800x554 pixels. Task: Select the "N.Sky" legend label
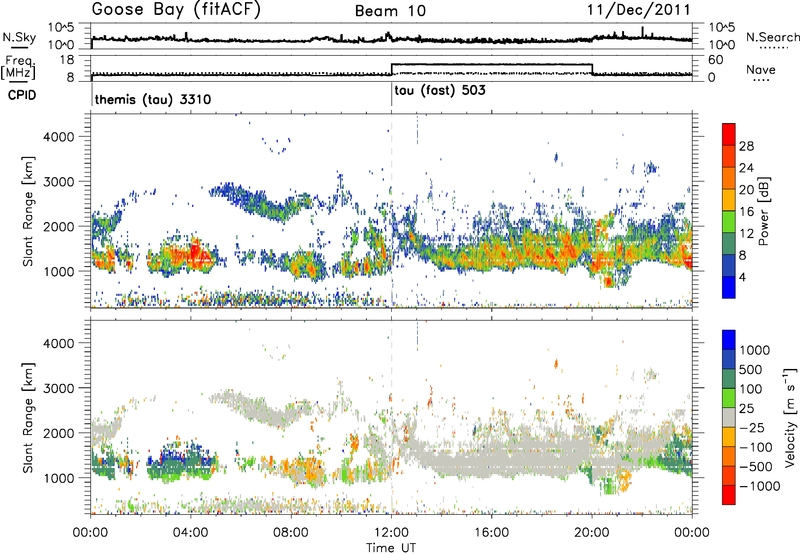[x=19, y=37]
